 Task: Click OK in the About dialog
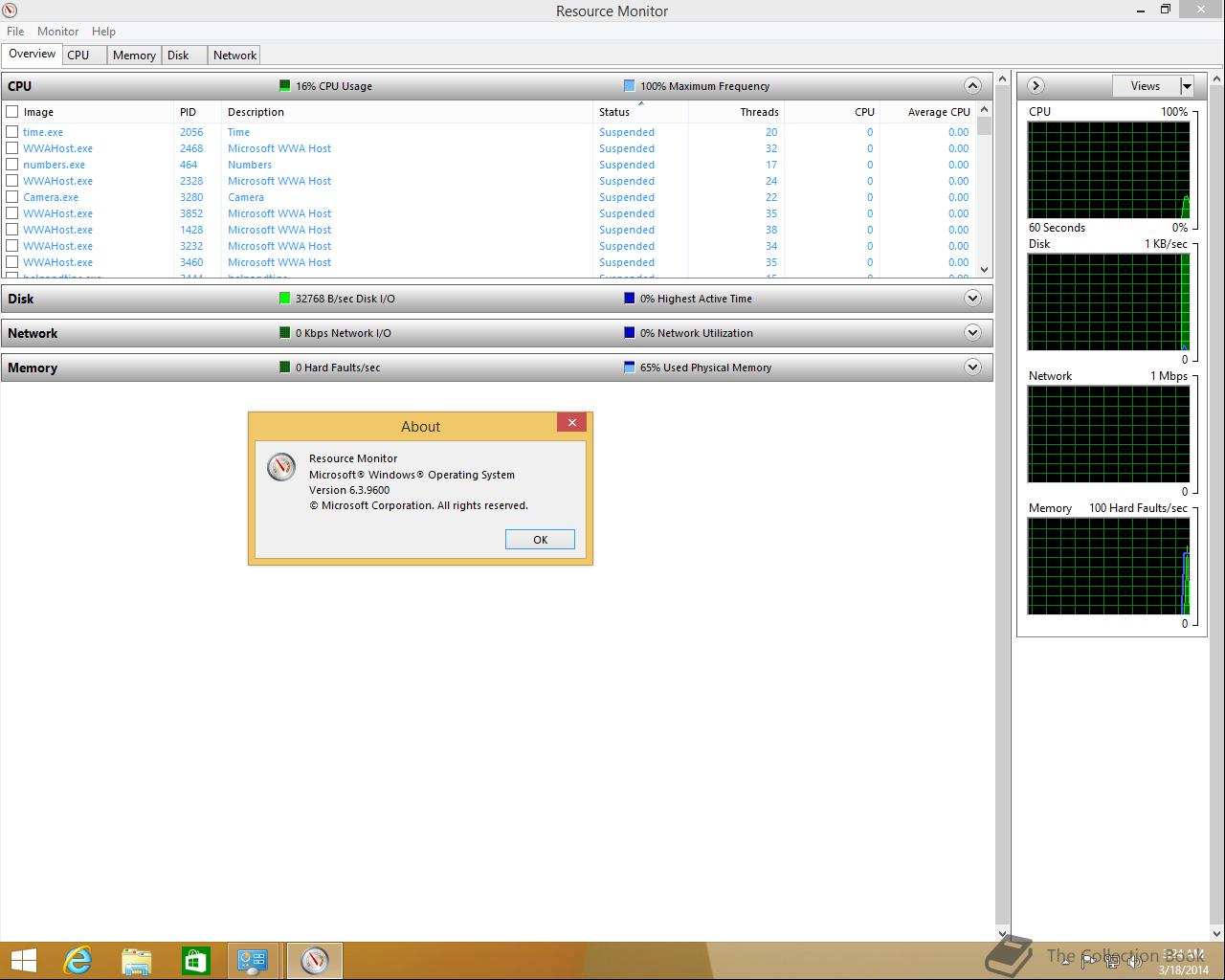coord(540,540)
